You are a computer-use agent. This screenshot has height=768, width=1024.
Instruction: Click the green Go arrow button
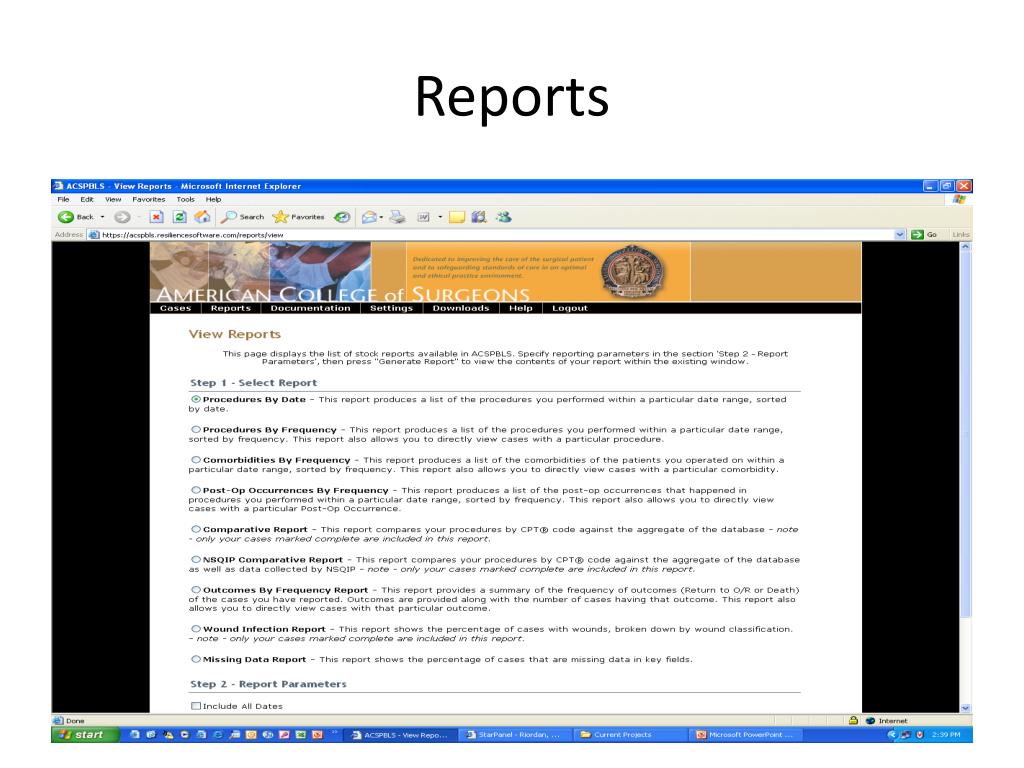pyautogui.click(x=917, y=234)
